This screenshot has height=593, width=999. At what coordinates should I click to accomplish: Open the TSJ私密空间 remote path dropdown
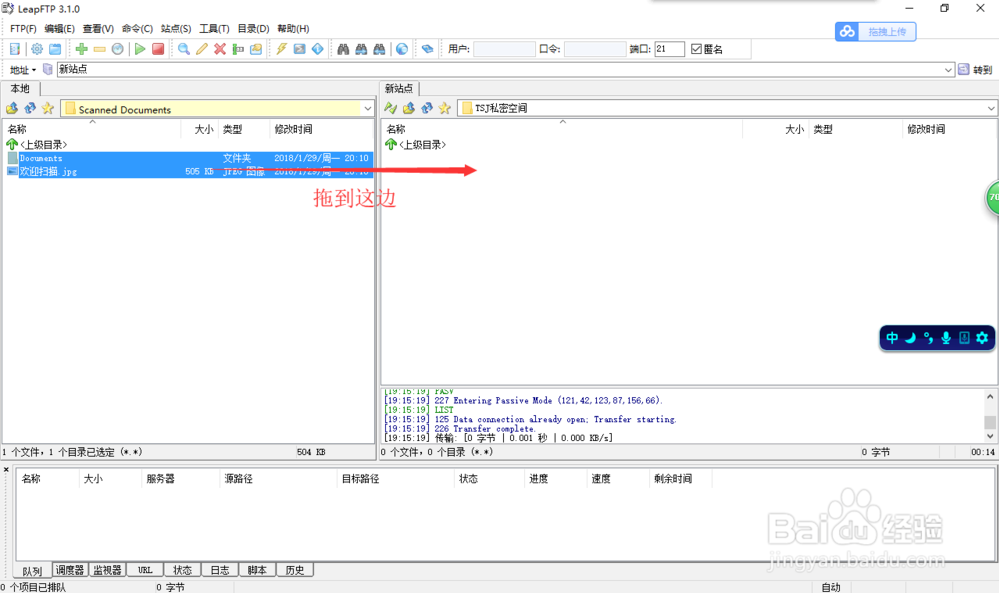[x=991, y=108]
